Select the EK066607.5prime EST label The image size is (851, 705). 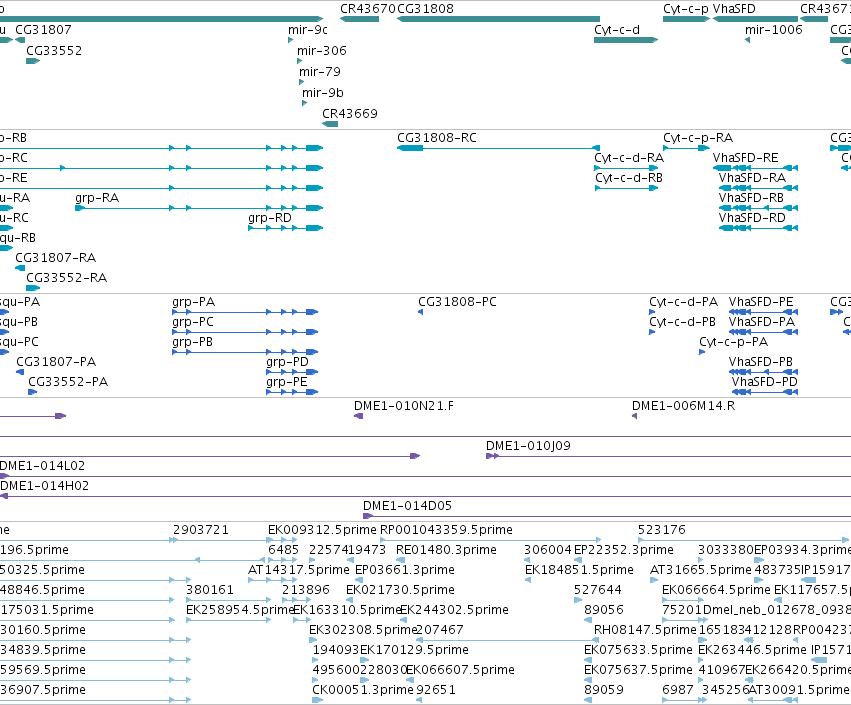tap(460, 670)
